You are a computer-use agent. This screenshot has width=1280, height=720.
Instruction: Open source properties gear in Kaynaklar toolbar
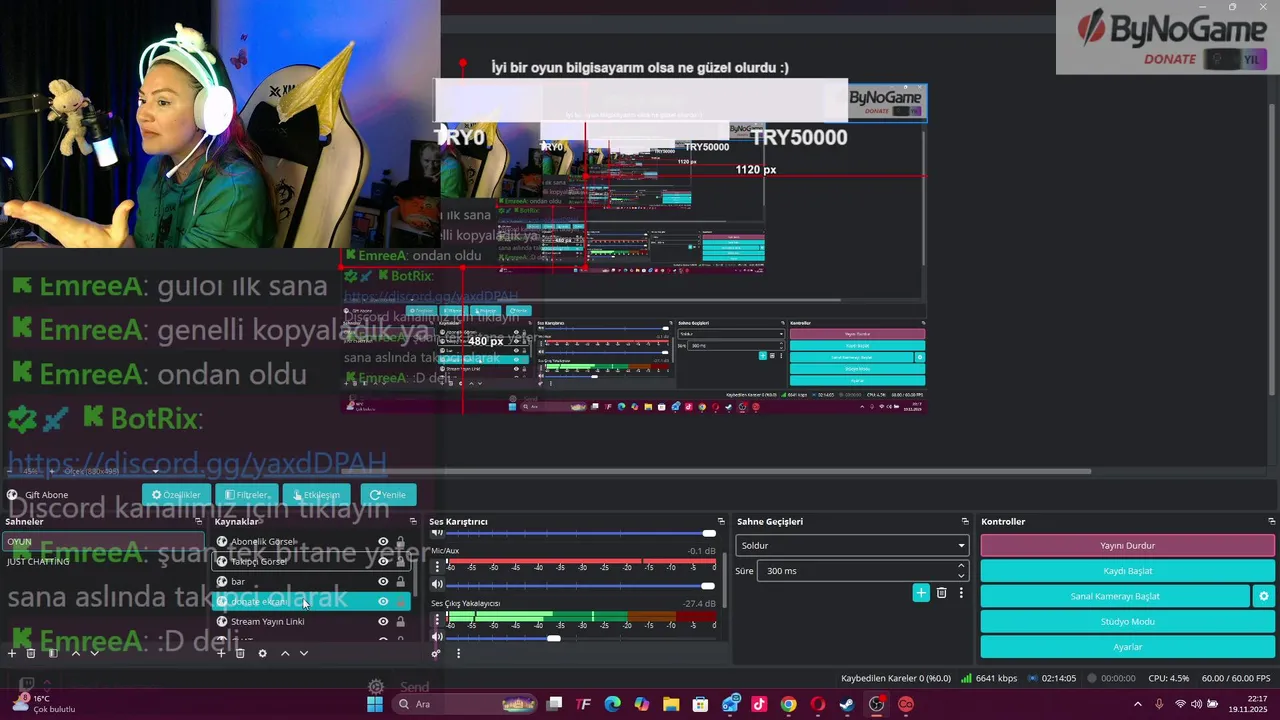(262, 653)
